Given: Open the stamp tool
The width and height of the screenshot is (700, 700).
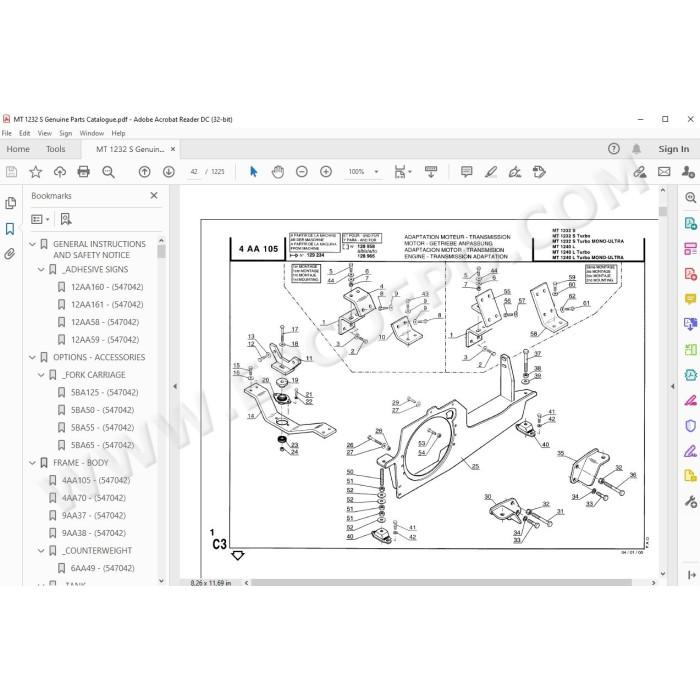Looking at the screenshot, I should point(539,172).
